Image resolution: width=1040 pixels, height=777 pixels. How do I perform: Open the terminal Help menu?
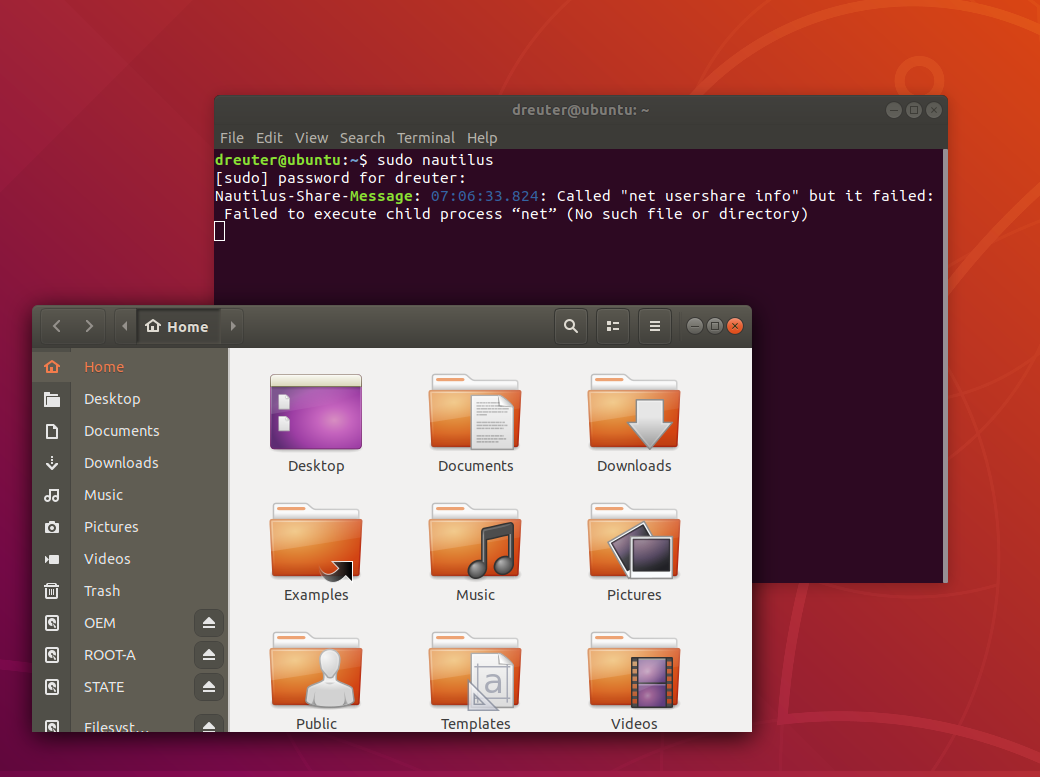pos(482,138)
